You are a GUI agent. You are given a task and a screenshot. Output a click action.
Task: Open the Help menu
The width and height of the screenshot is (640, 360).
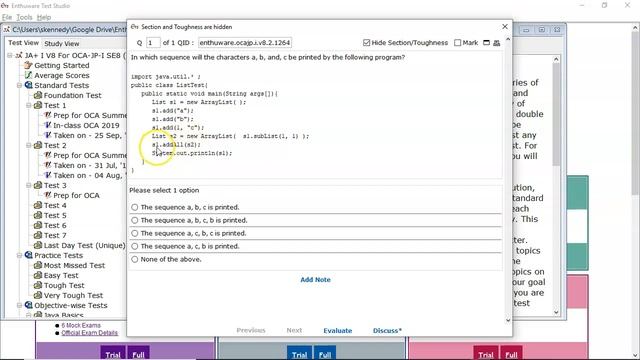pos(44,17)
